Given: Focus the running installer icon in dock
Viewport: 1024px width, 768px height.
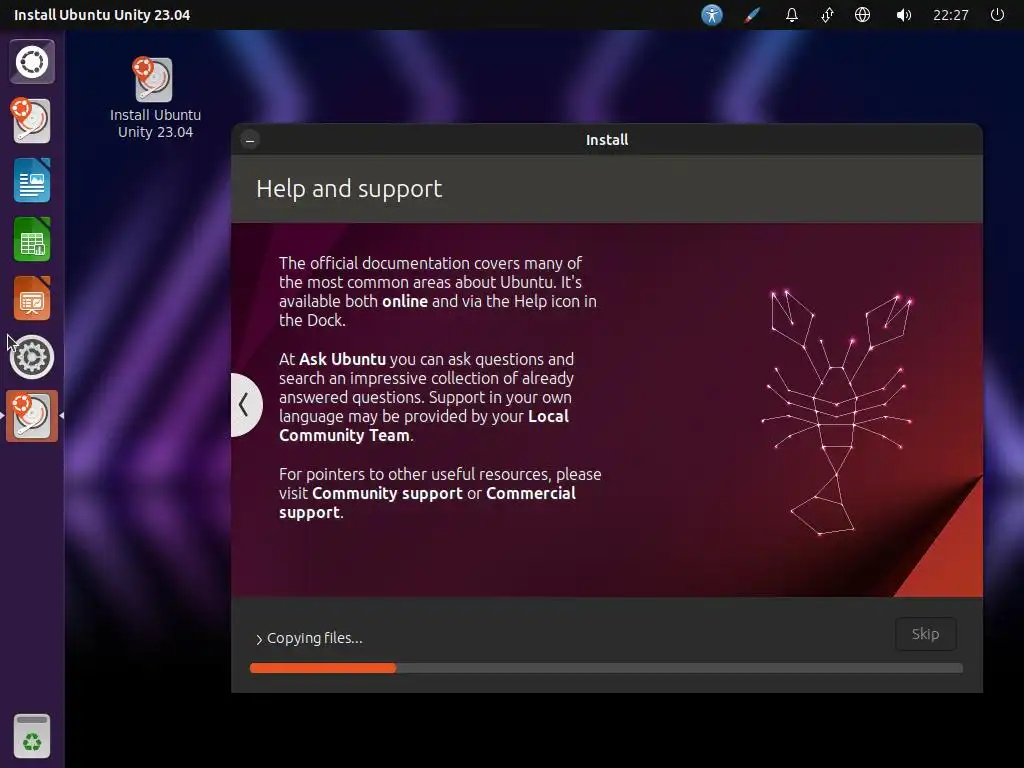Looking at the screenshot, I should click(x=32, y=416).
